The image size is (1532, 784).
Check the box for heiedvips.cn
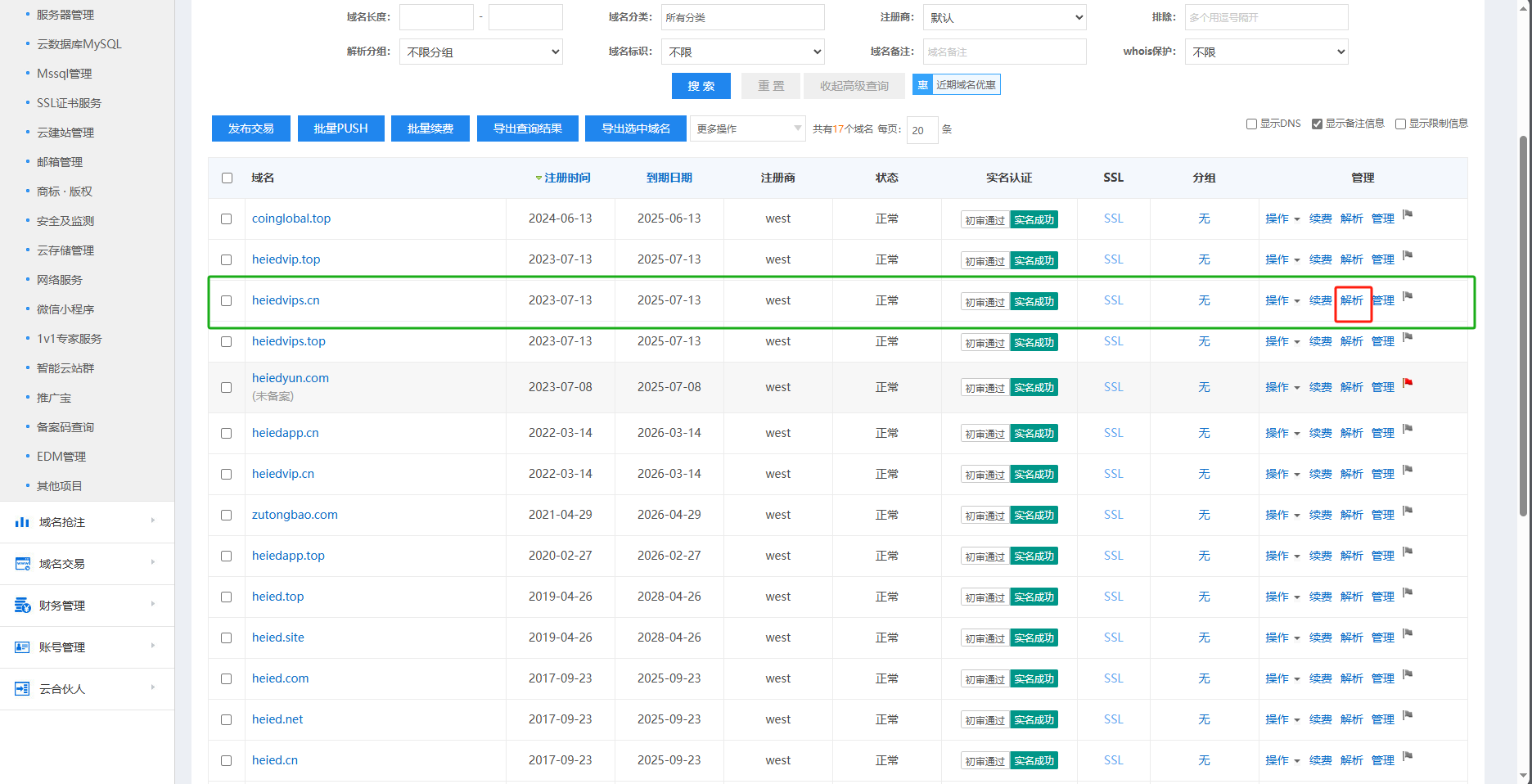[x=227, y=301]
